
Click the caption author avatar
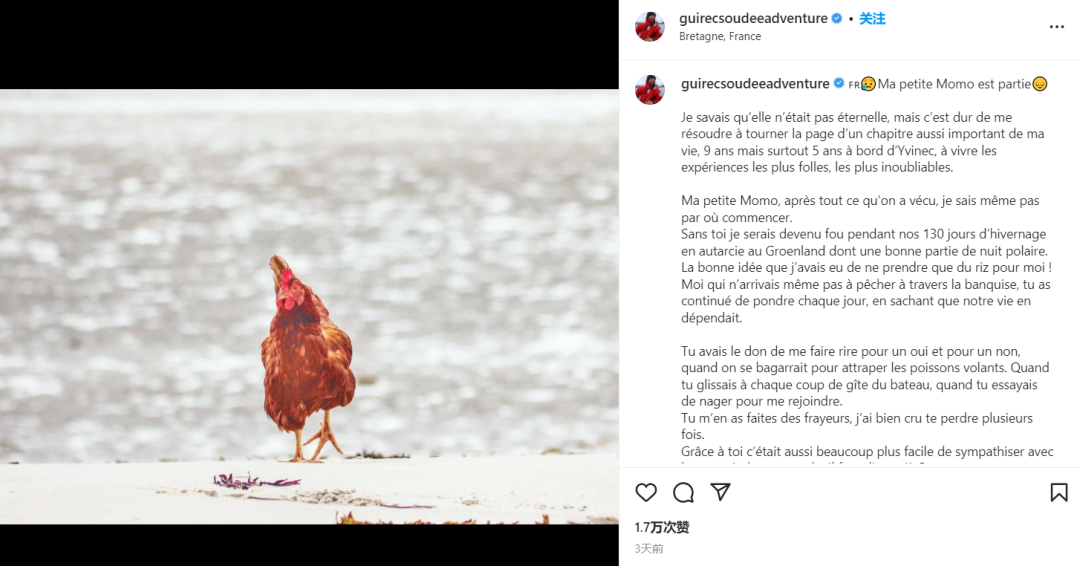click(650, 90)
